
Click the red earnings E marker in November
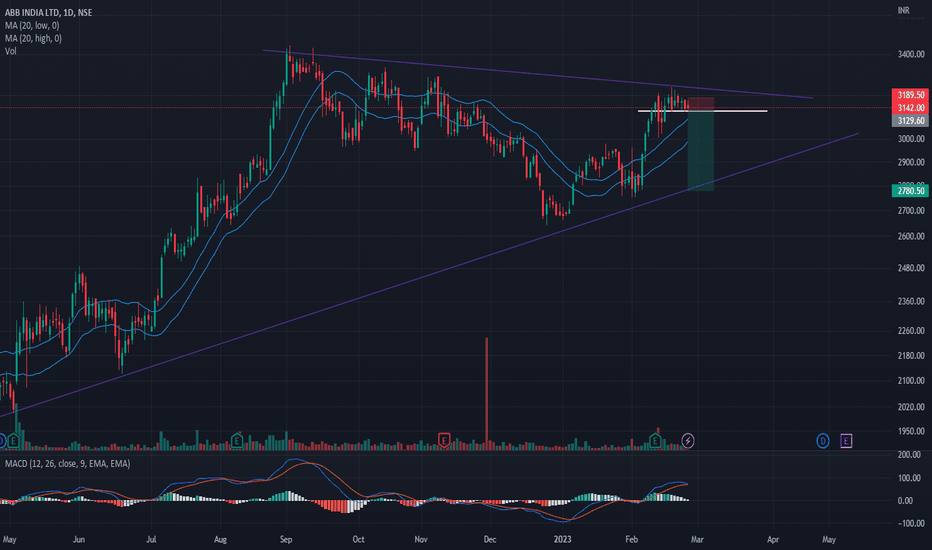[443, 441]
